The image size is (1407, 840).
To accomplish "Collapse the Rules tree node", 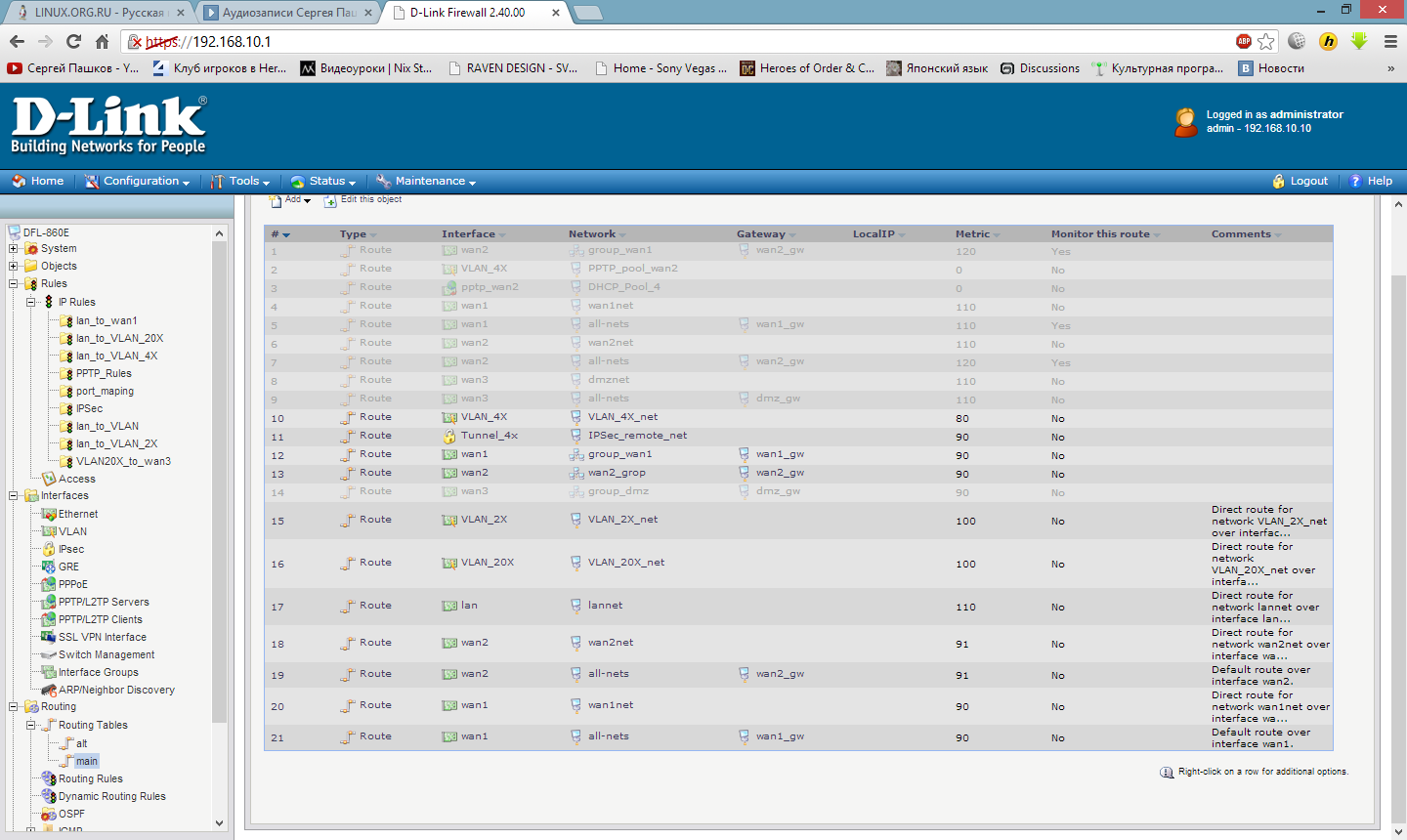I will click(x=14, y=284).
